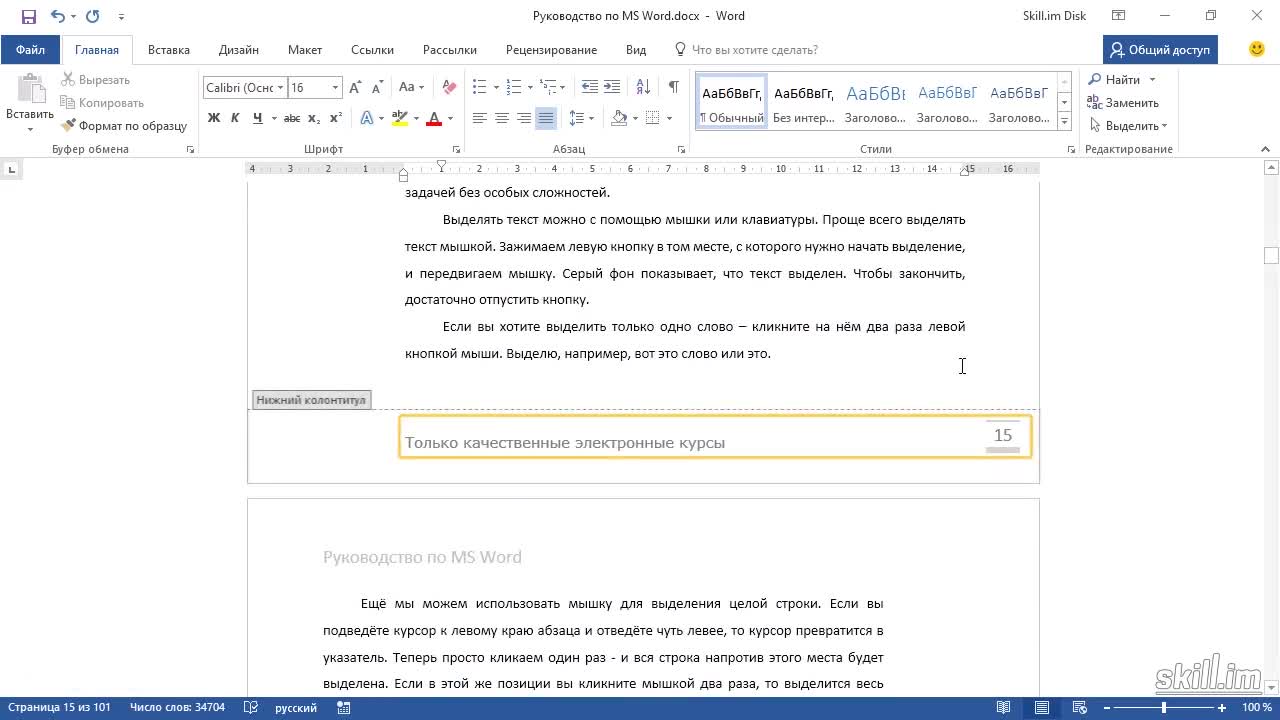Expand the Вставить paste options arrow
1280x720 pixels.
(x=29, y=130)
